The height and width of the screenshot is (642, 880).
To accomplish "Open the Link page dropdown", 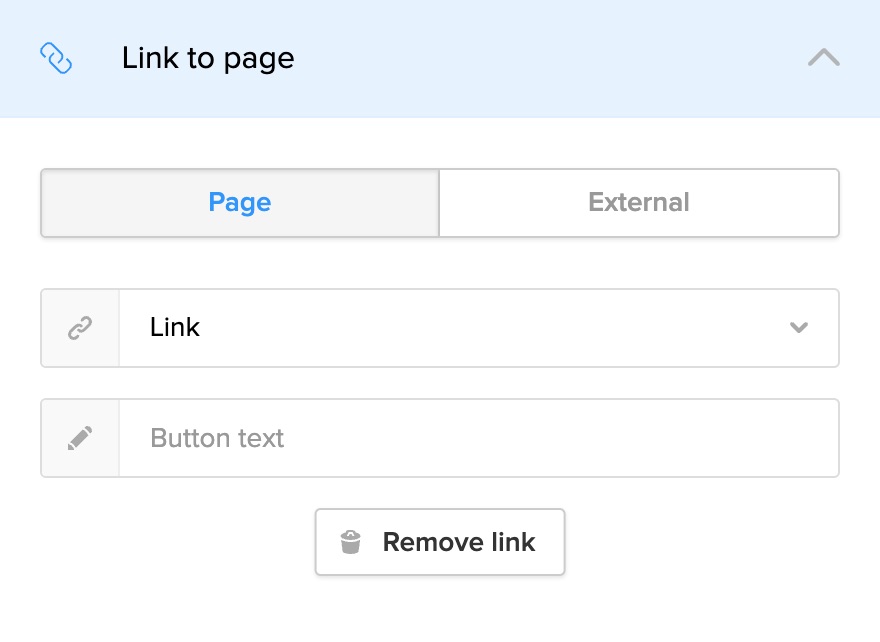I will pyautogui.click(x=478, y=328).
